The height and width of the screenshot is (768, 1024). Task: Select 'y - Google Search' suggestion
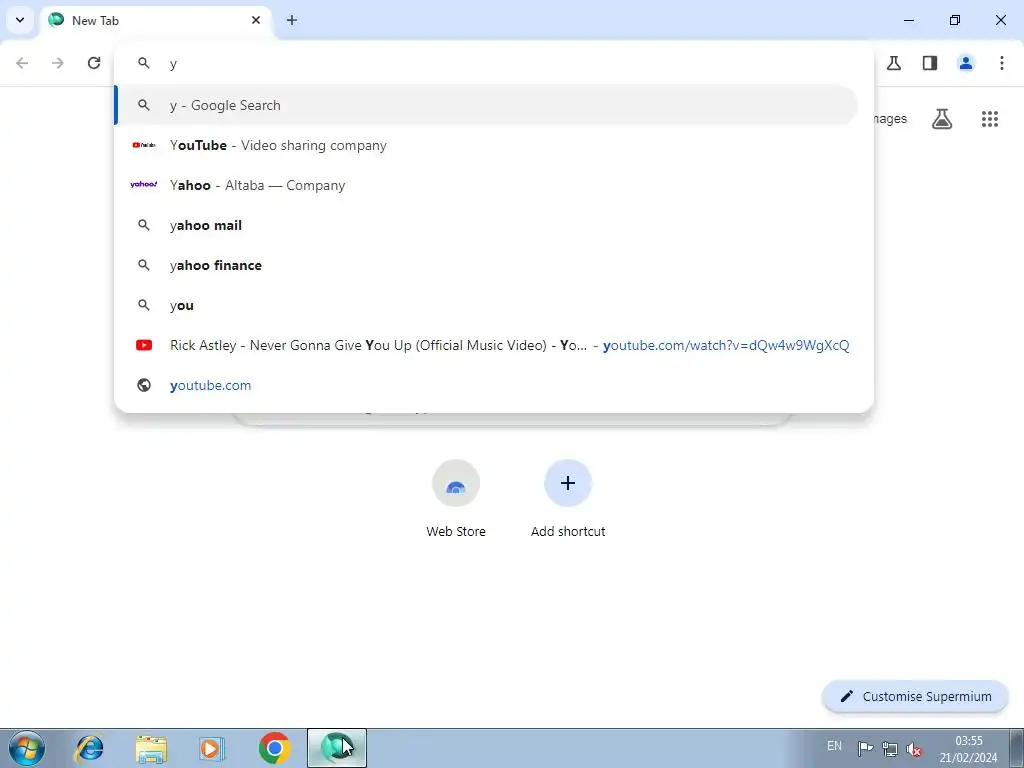coord(487,105)
